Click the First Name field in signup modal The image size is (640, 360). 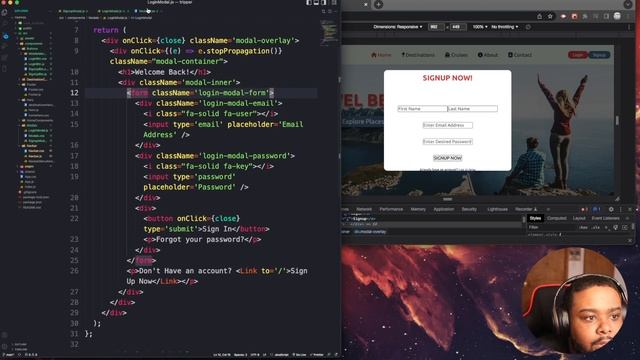pos(422,109)
